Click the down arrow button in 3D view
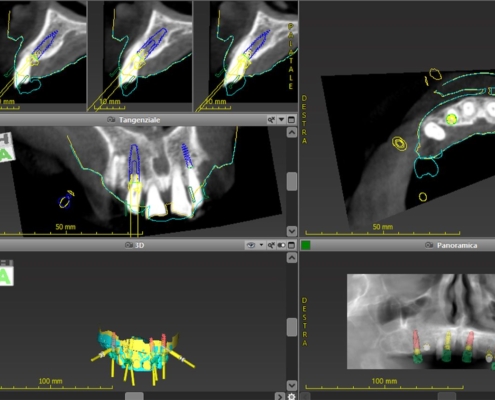The width and height of the screenshot is (495, 400). click(x=292, y=386)
